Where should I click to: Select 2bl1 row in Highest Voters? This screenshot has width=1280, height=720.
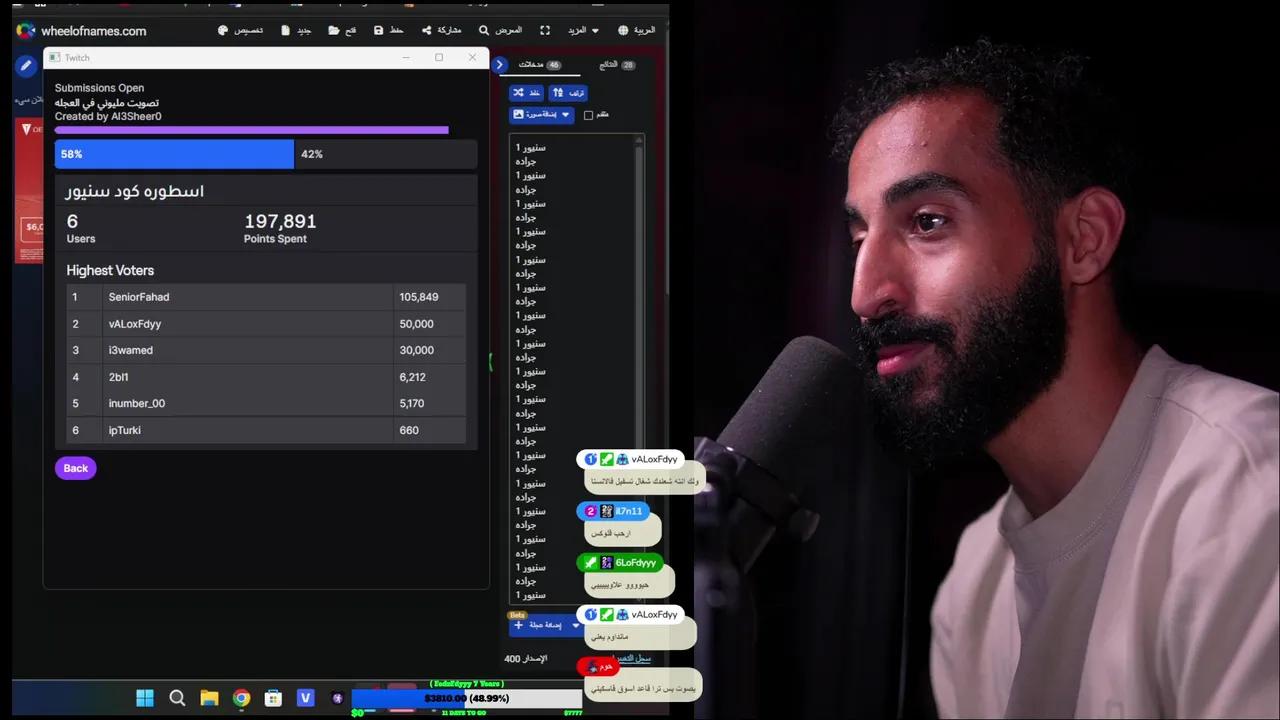(x=266, y=377)
